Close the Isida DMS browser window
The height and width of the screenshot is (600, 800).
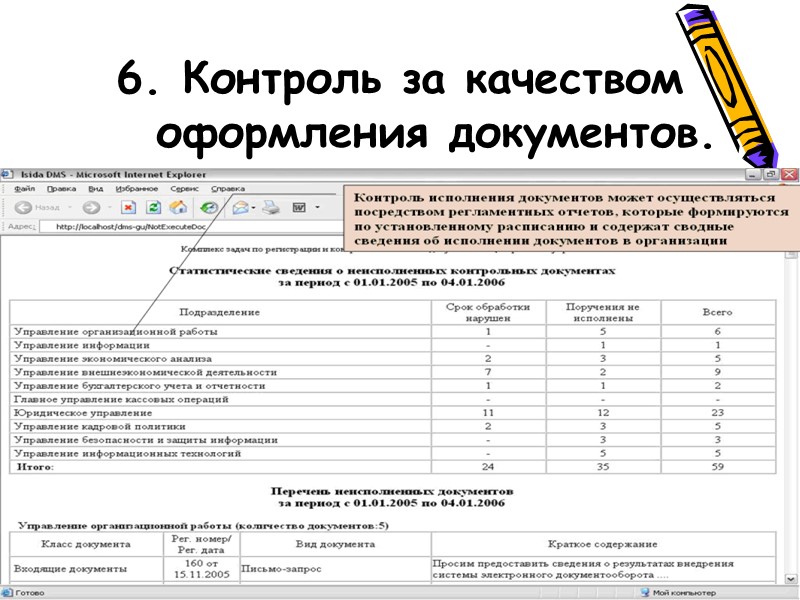click(789, 174)
